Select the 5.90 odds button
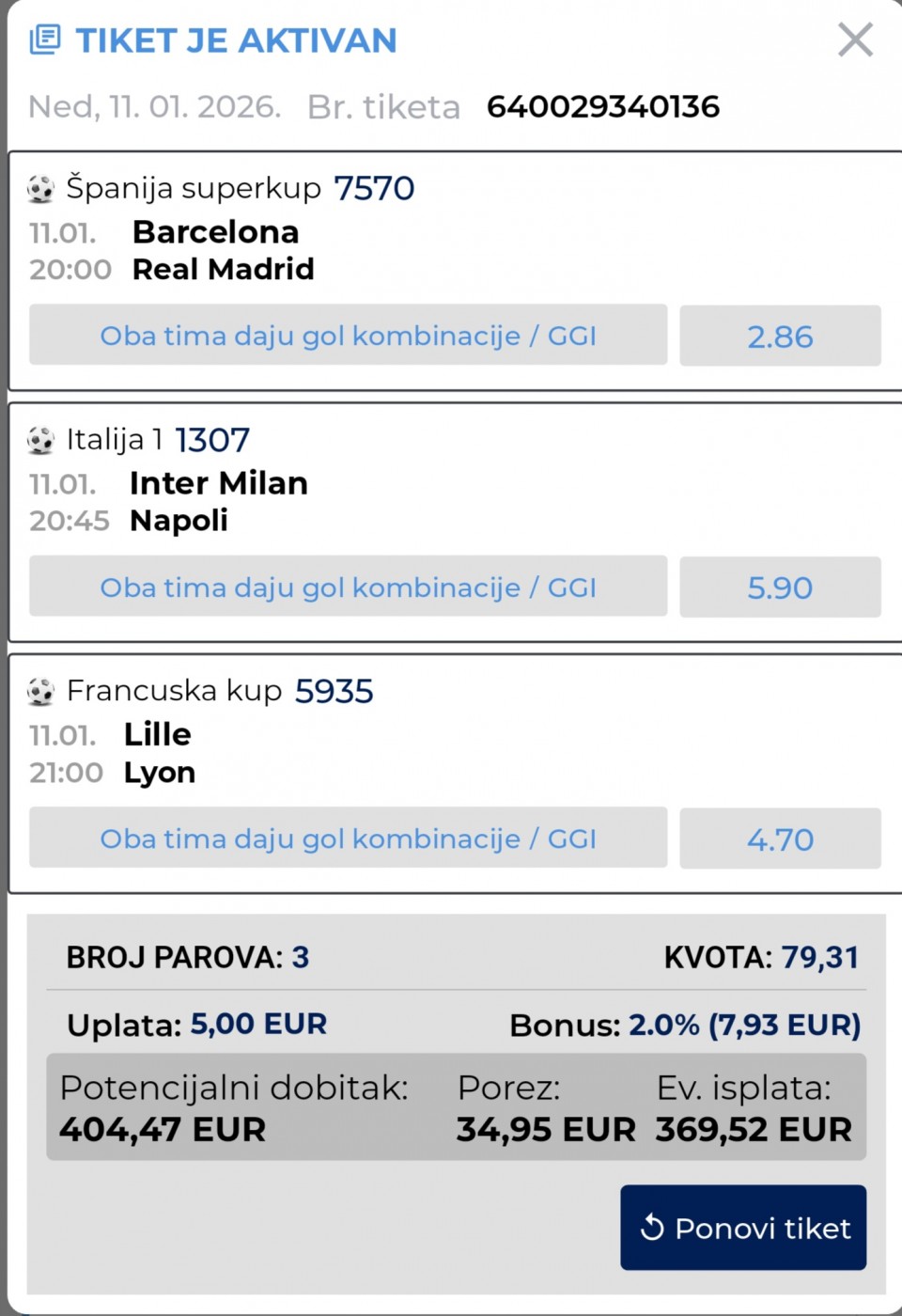Screen dimensions: 902x1316 pos(780,587)
